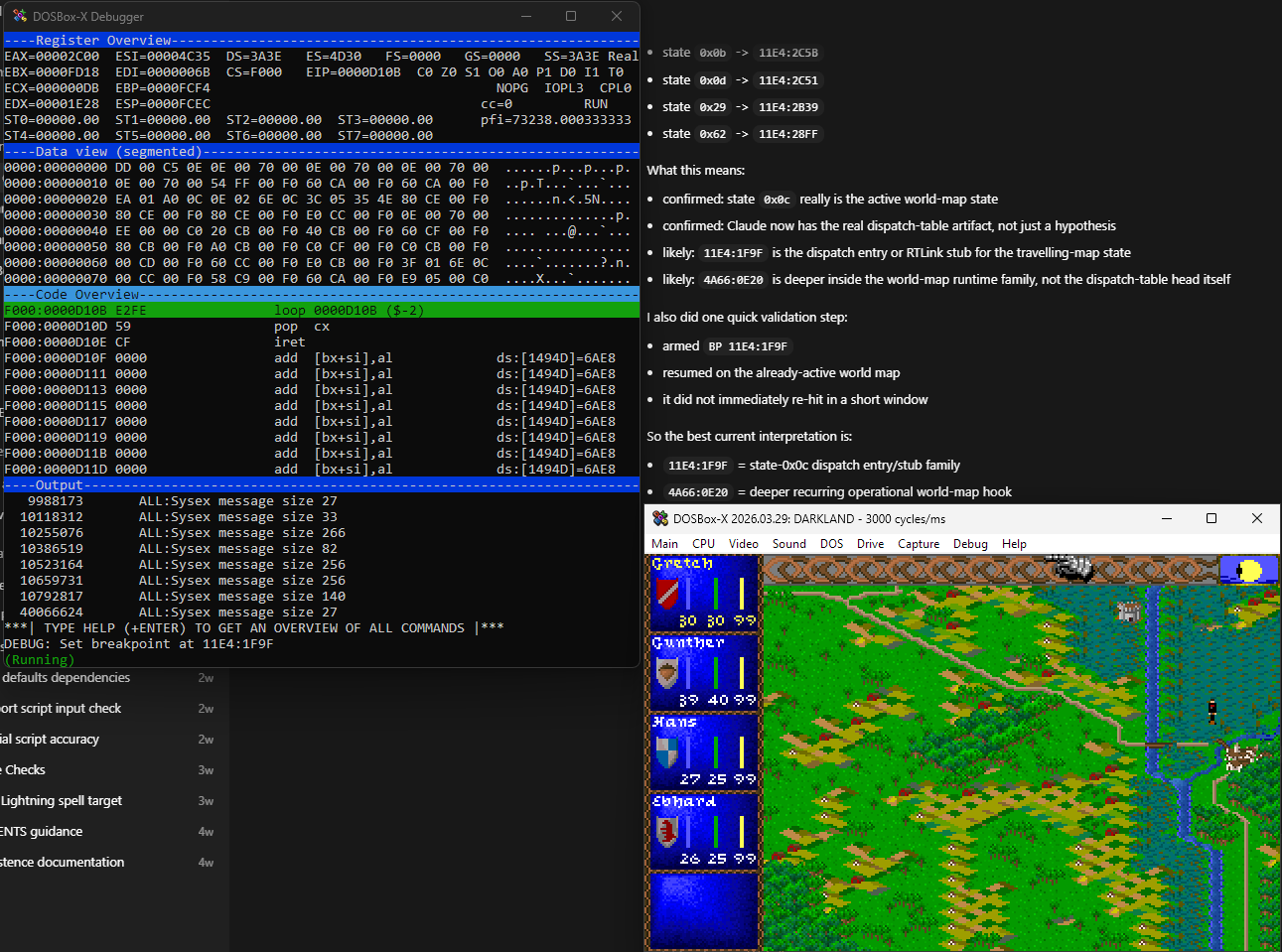Open the DOS menu in DOSBox-X
The image size is (1282, 952).
[831, 544]
